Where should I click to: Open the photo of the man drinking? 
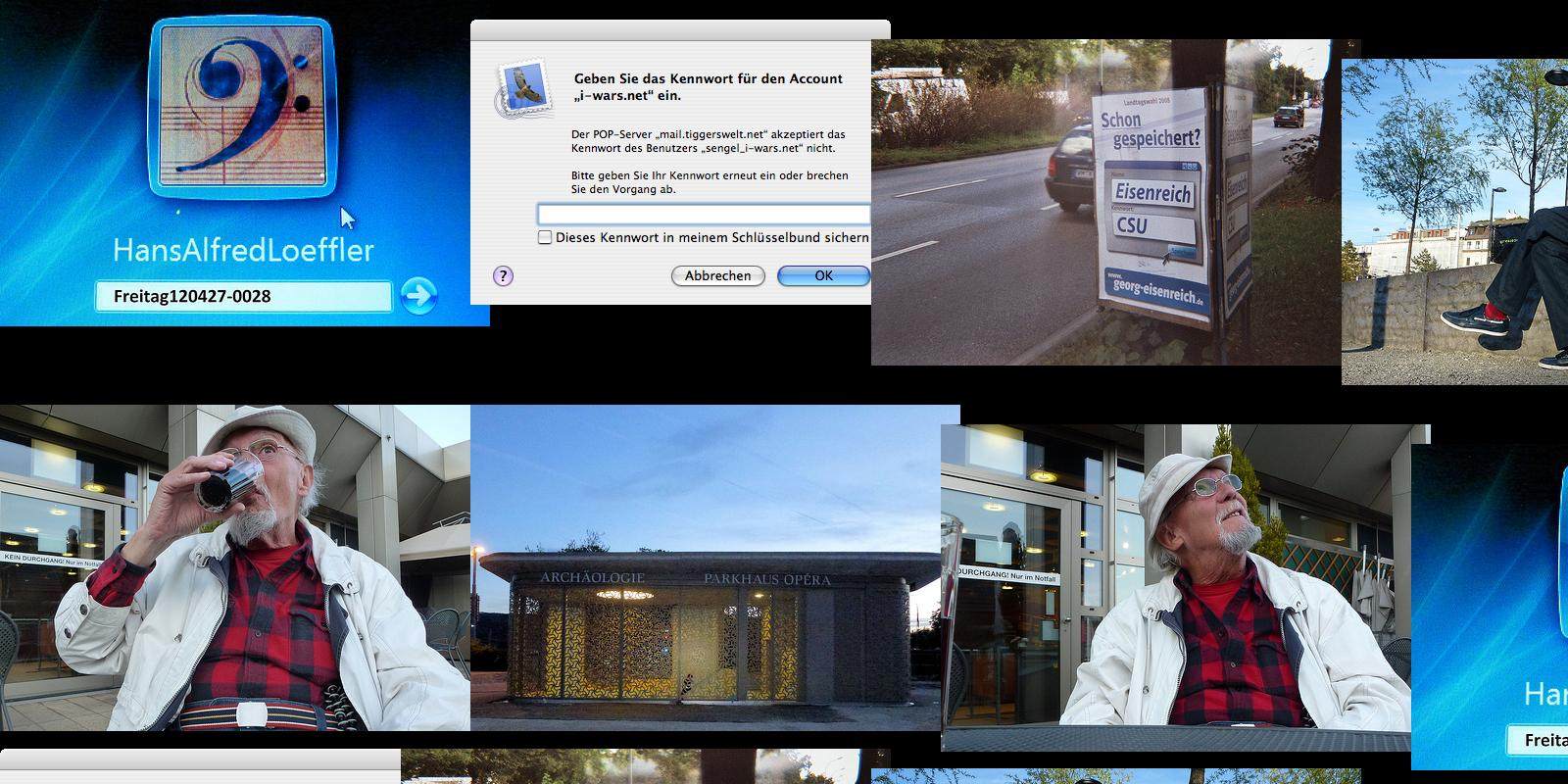tap(235, 567)
